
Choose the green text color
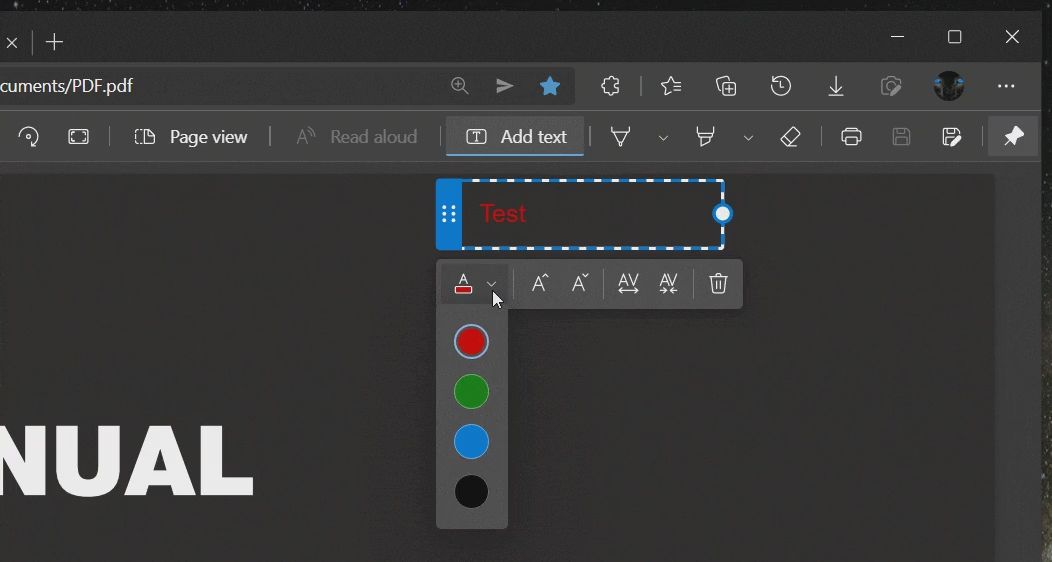click(x=471, y=392)
